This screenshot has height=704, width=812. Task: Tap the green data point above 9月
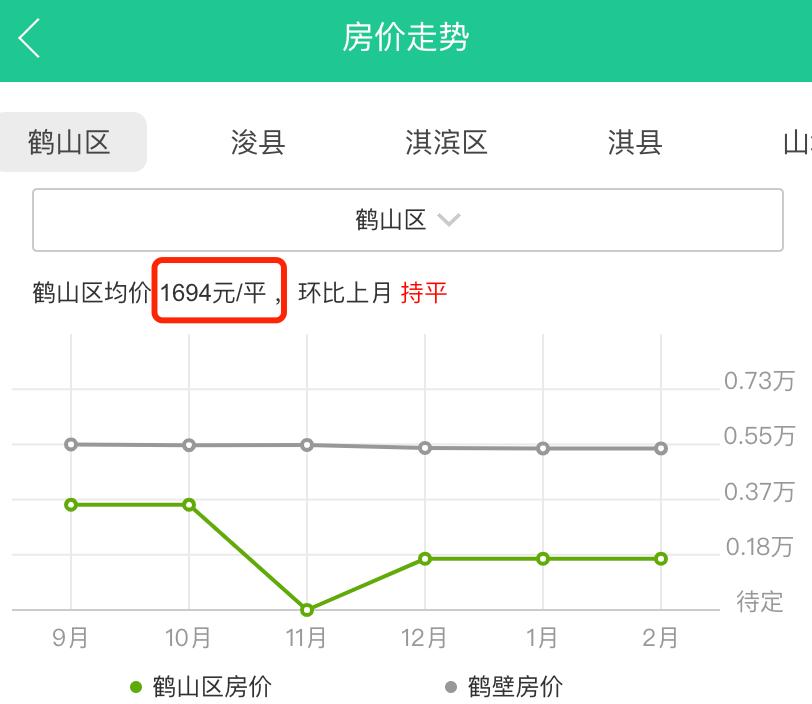tap(68, 506)
